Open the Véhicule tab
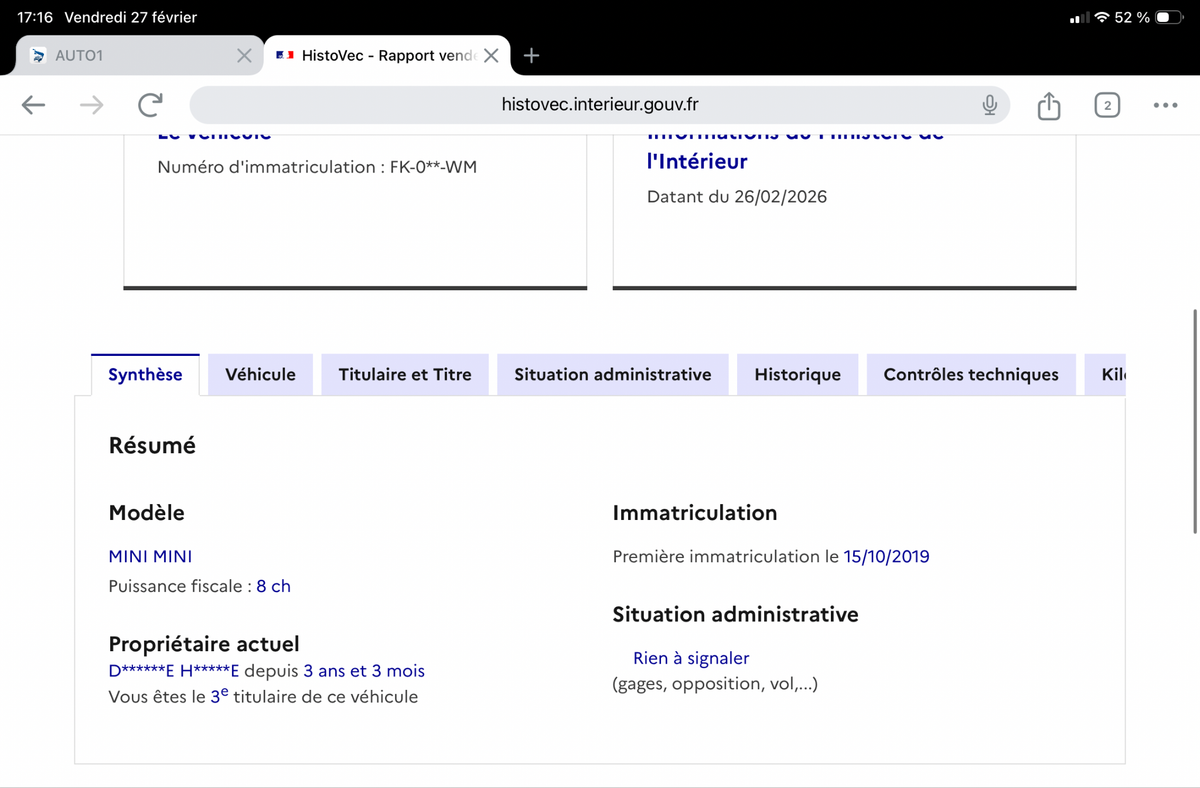 [x=260, y=375]
